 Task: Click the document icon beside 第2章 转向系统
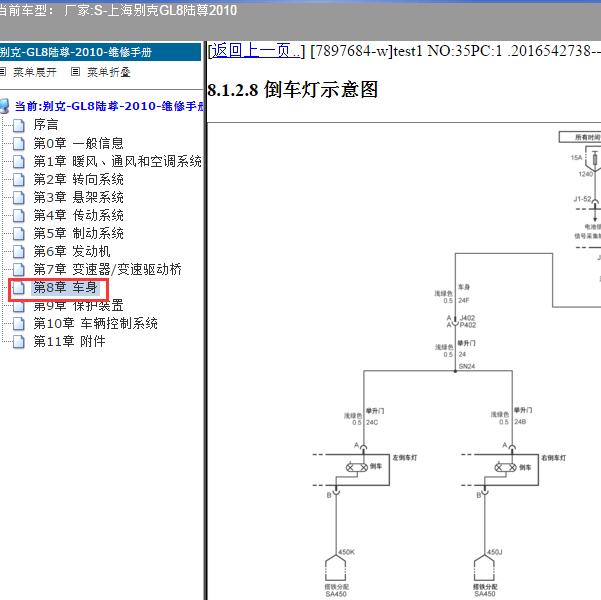click(x=18, y=179)
